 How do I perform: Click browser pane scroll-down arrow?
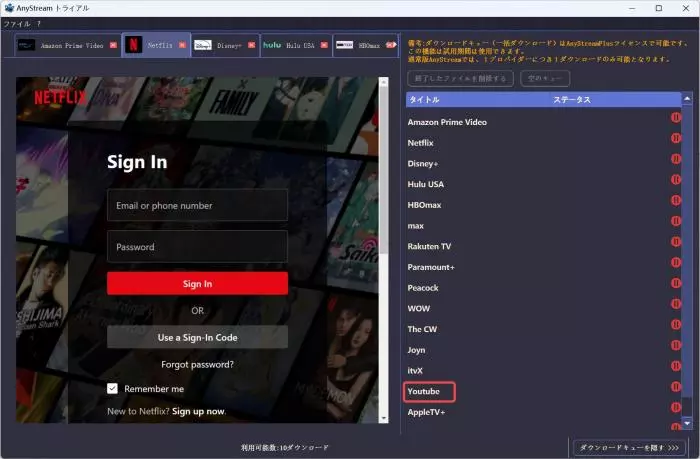[x=383, y=418]
